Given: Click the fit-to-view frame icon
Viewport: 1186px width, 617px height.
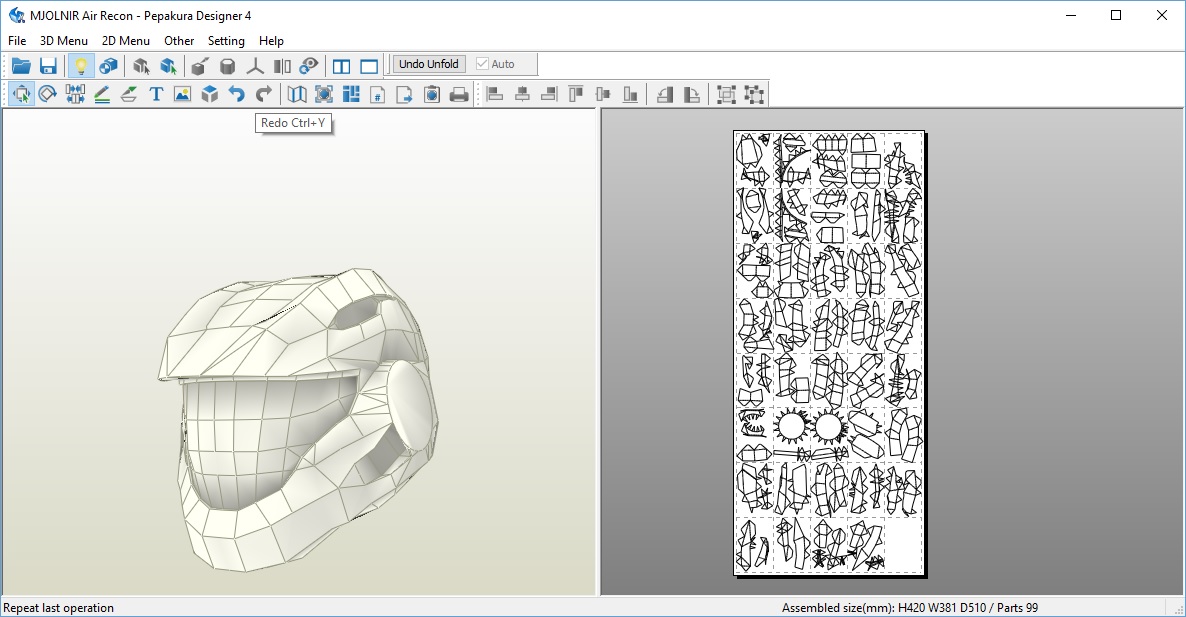Looking at the screenshot, I should (x=324, y=94).
